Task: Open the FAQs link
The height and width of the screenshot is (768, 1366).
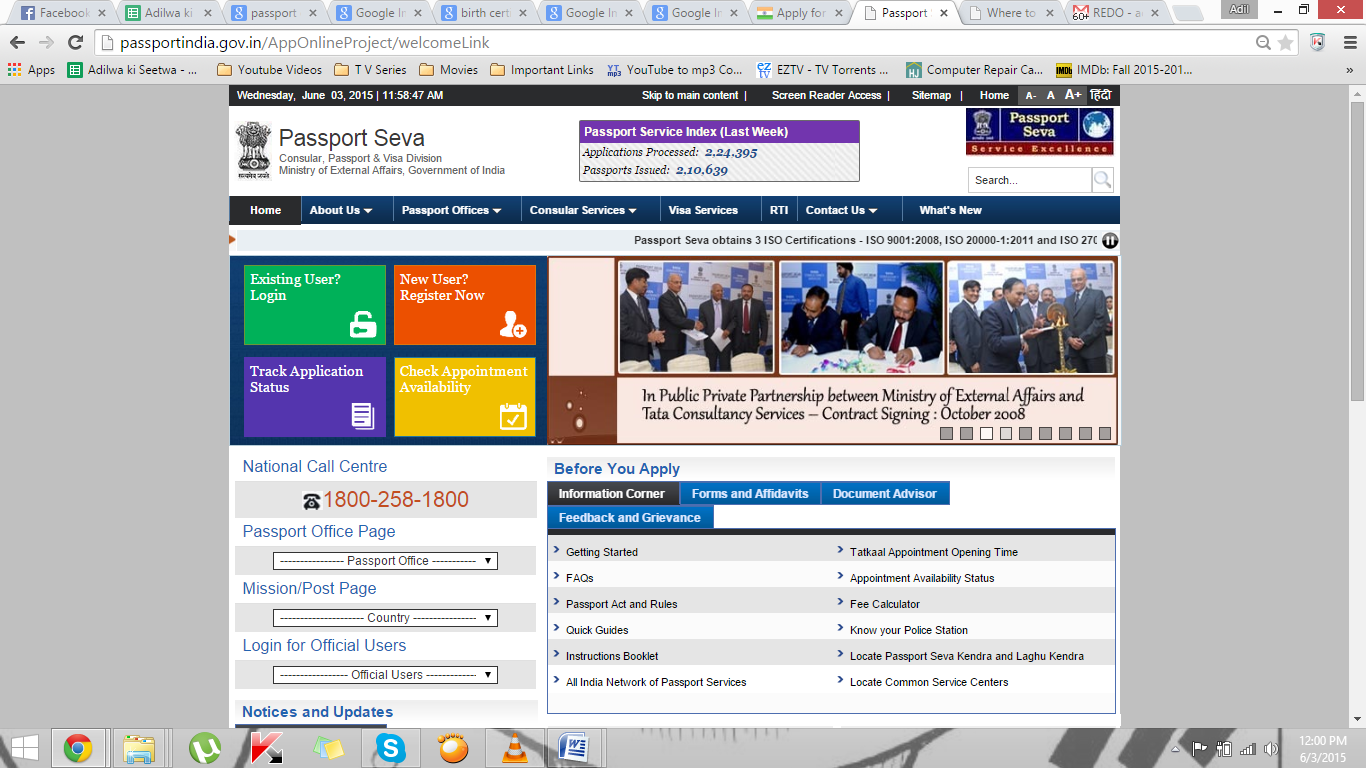Action: pos(580,578)
